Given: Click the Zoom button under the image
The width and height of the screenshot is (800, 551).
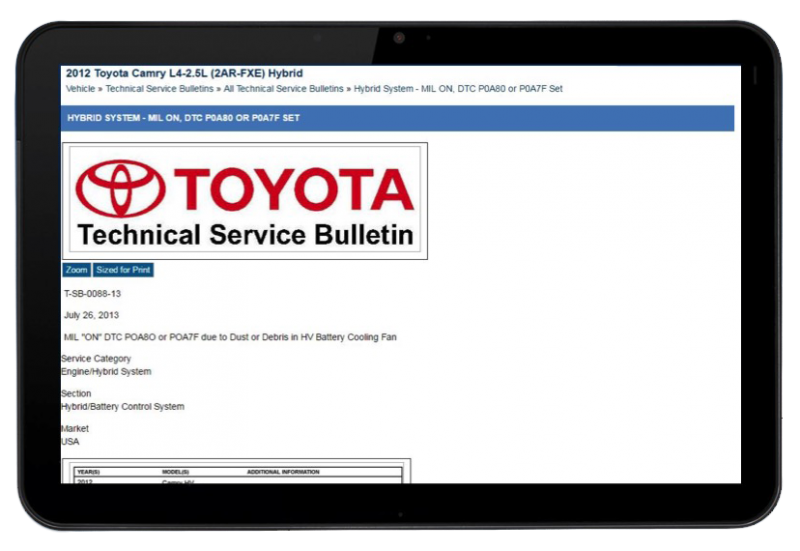Looking at the screenshot, I should [x=77, y=270].
